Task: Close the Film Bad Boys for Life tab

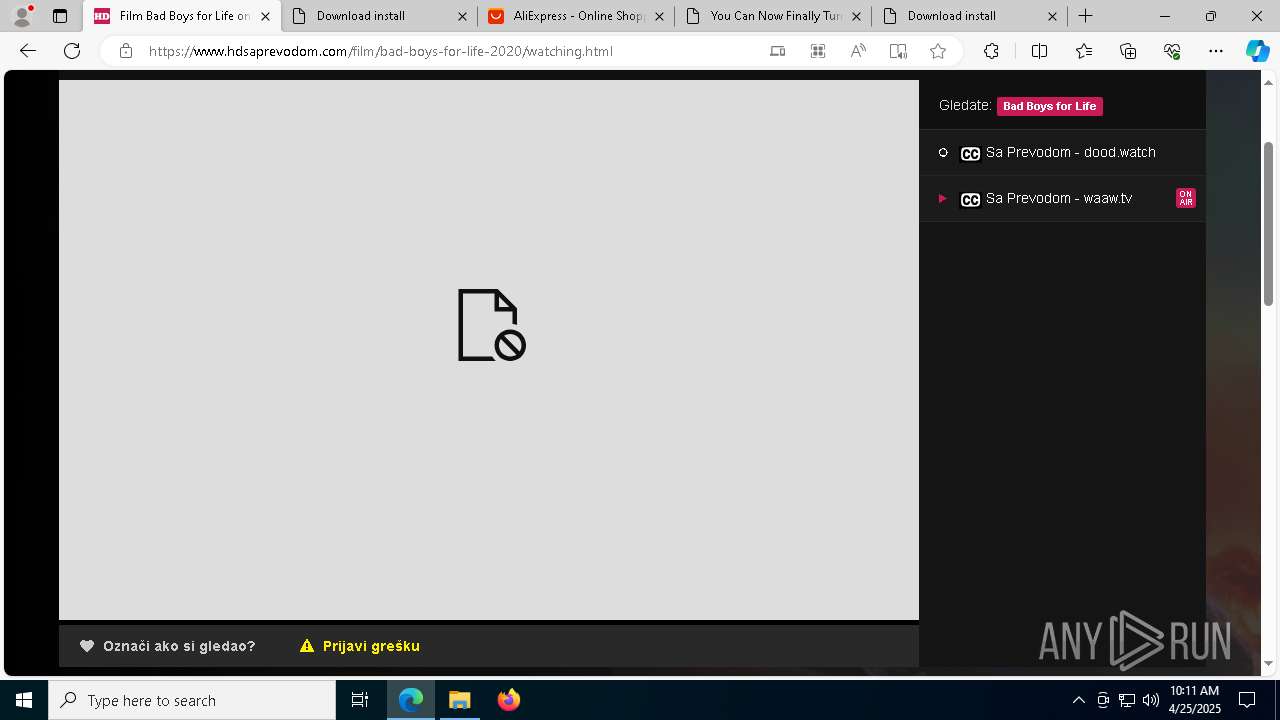Action: (x=265, y=16)
